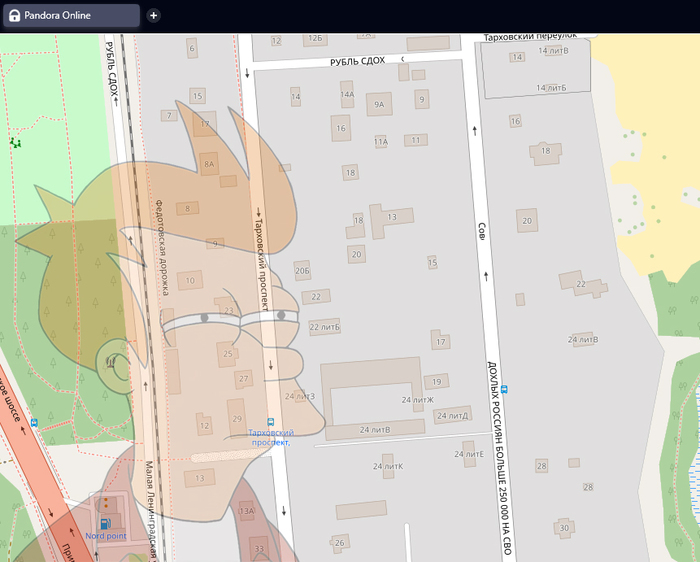Viewport: 700px width, 562px height.
Task: Select building 20б on the map
Action: (x=303, y=271)
